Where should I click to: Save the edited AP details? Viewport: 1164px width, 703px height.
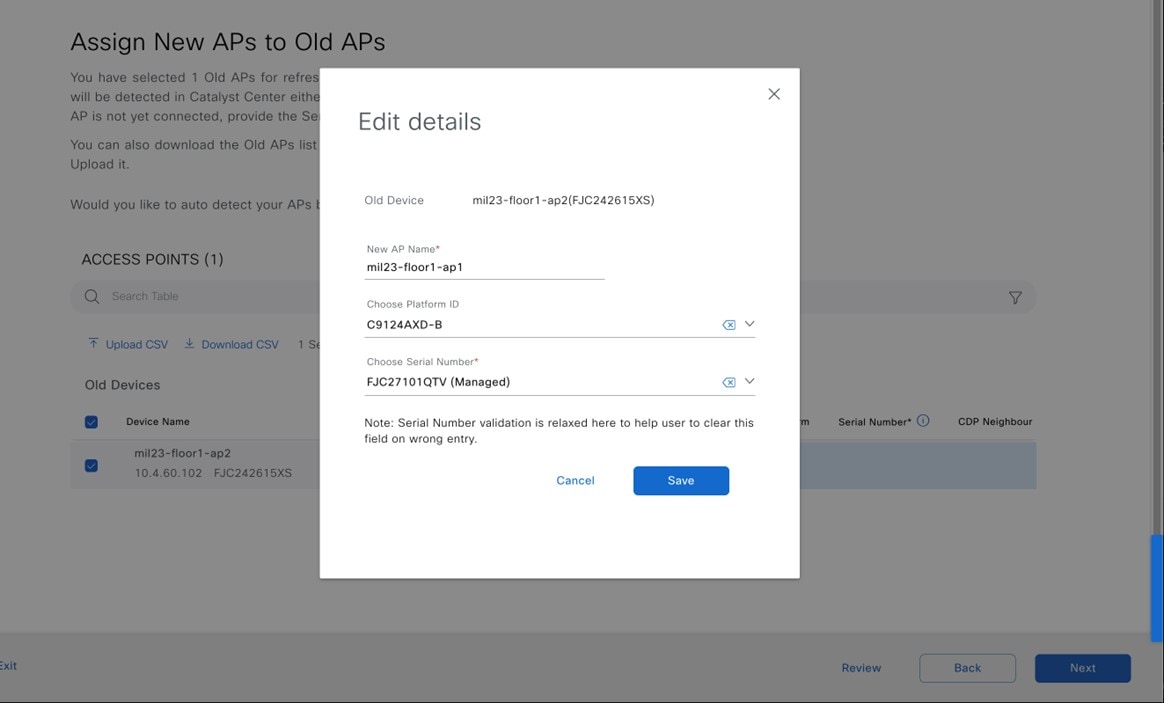tap(680, 481)
